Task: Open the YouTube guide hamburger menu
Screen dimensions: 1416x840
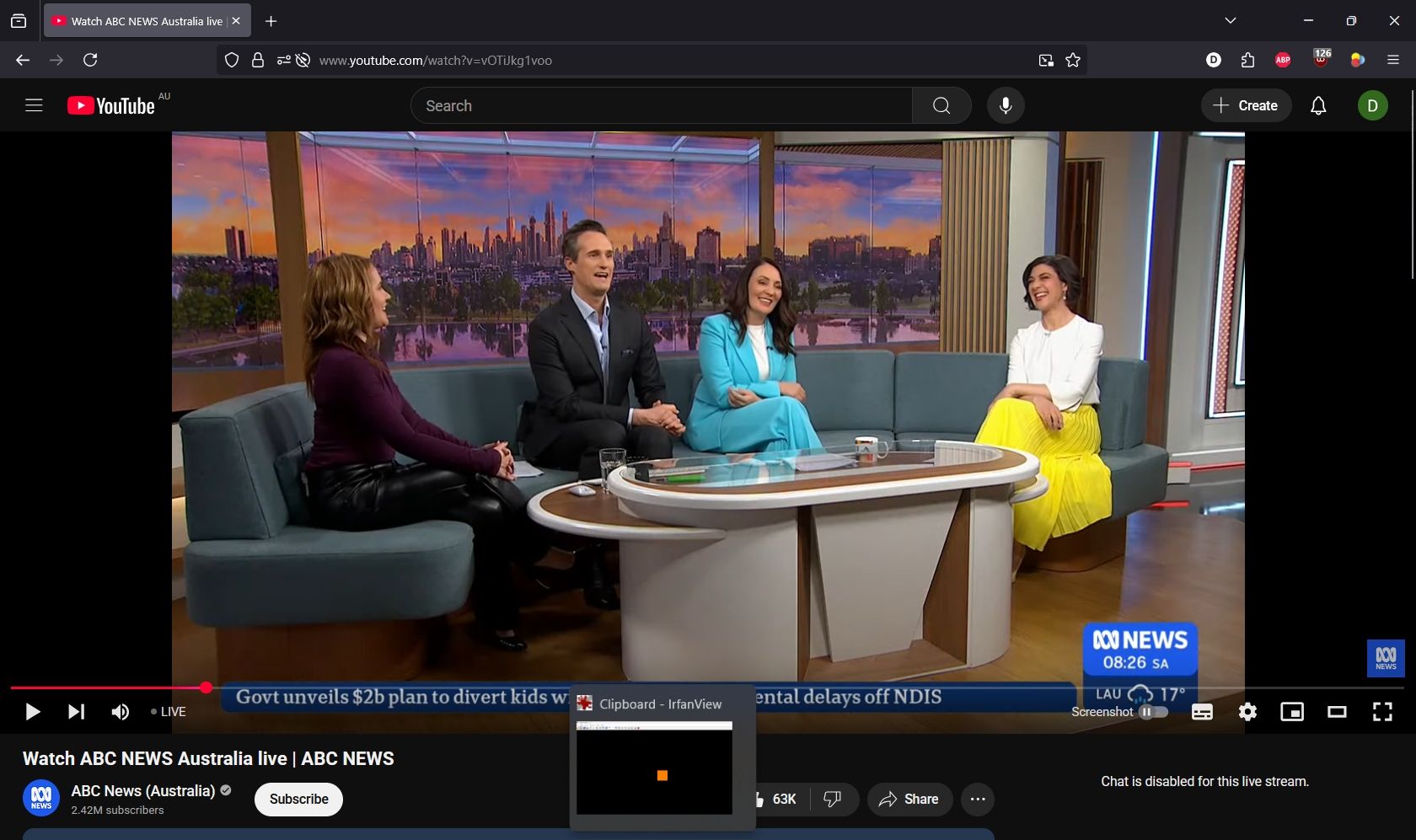Action: [x=34, y=105]
